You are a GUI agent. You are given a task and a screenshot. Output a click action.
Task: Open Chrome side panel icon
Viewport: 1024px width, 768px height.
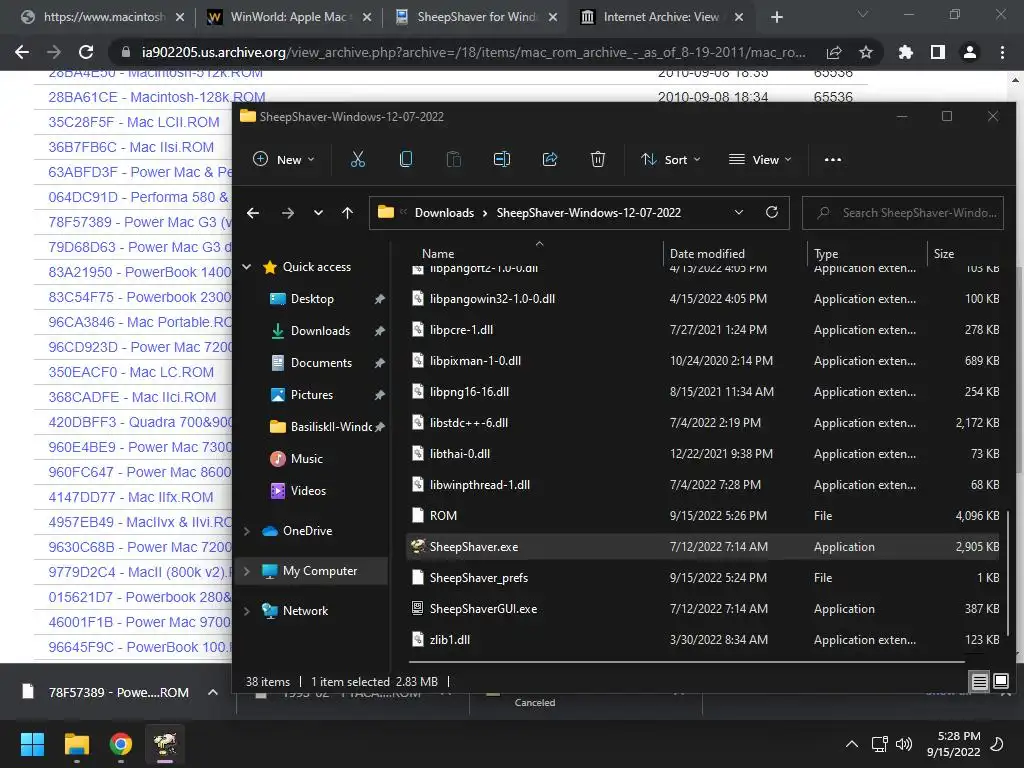[x=938, y=52]
